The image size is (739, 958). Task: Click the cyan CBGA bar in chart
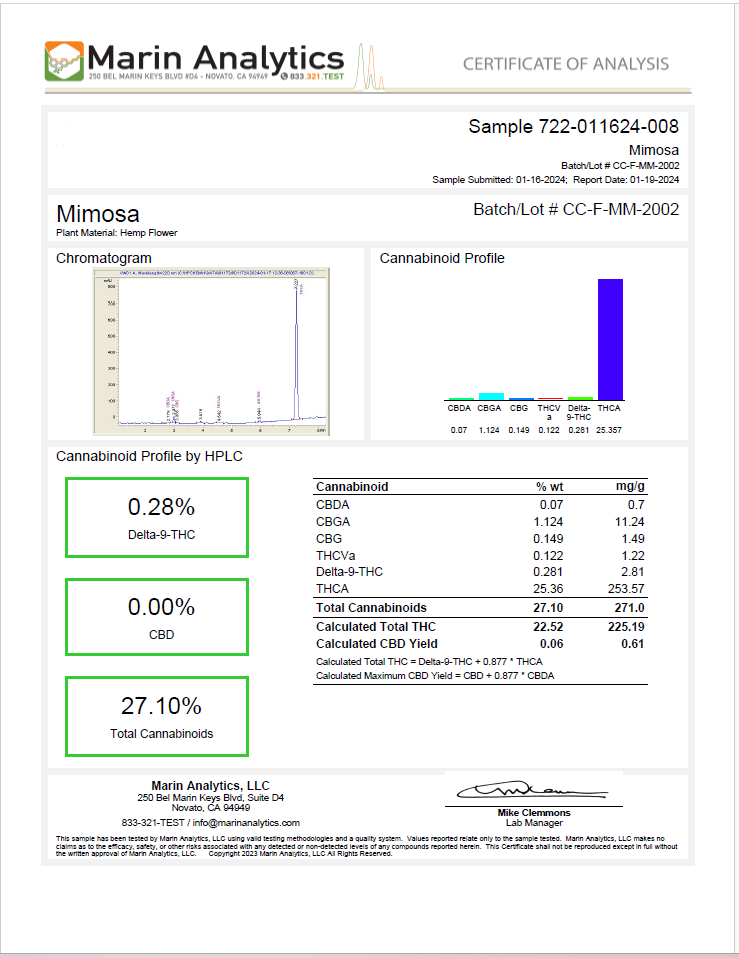(x=490, y=396)
